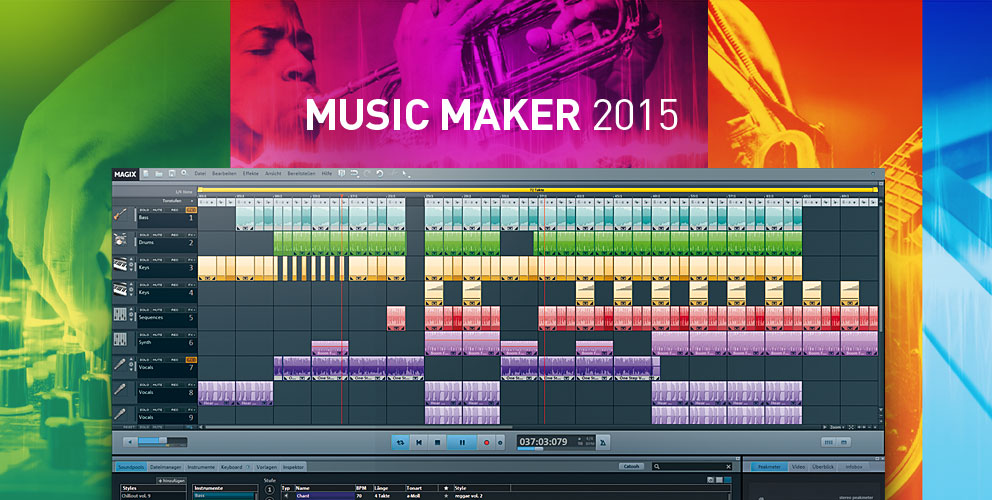Click the microphone icon on Vocals track 7

tap(120, 364)
